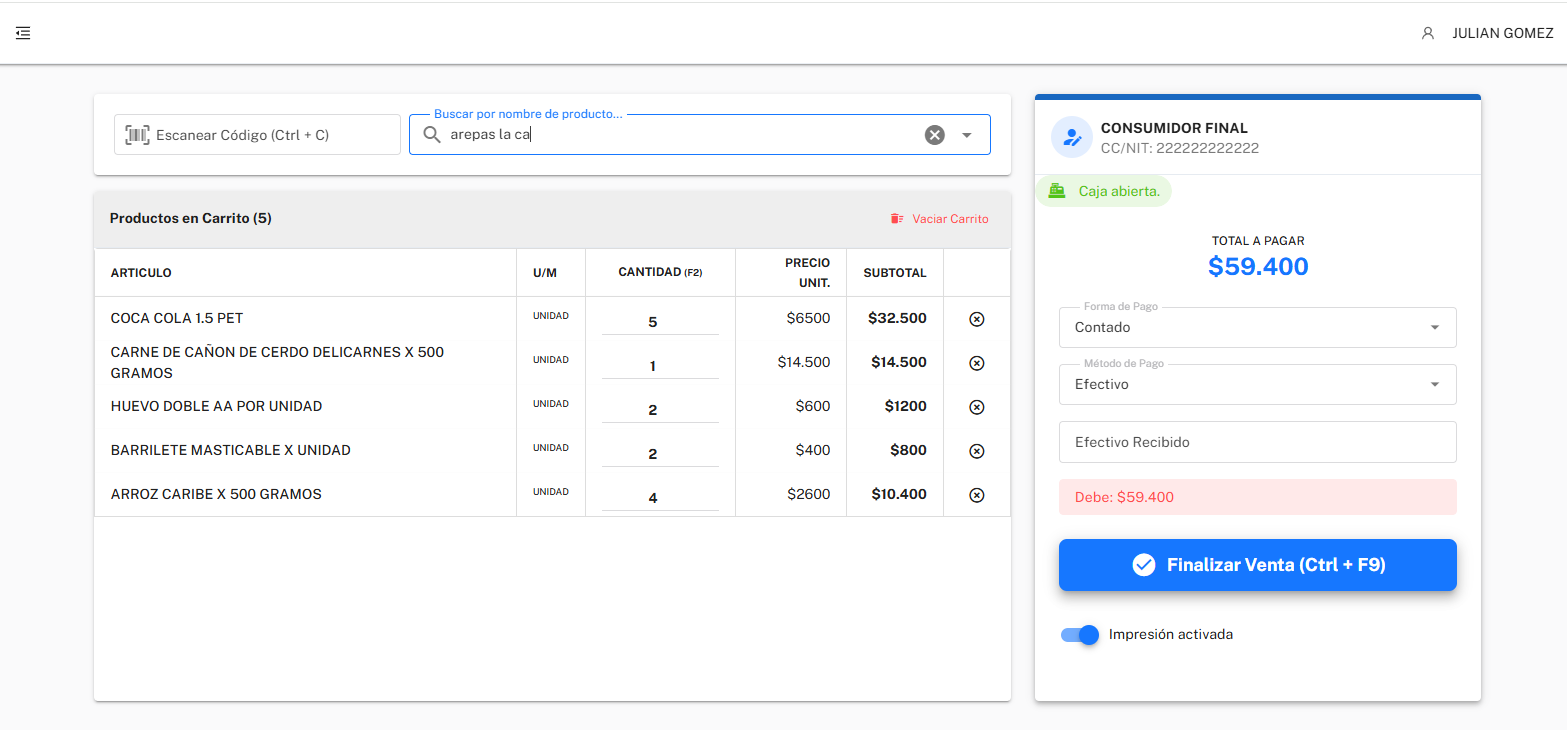Select ARROZ CARIBE X 500 GRAMOS name
The width and height of the screenshot is (1567, 730).
coord(216,494)
